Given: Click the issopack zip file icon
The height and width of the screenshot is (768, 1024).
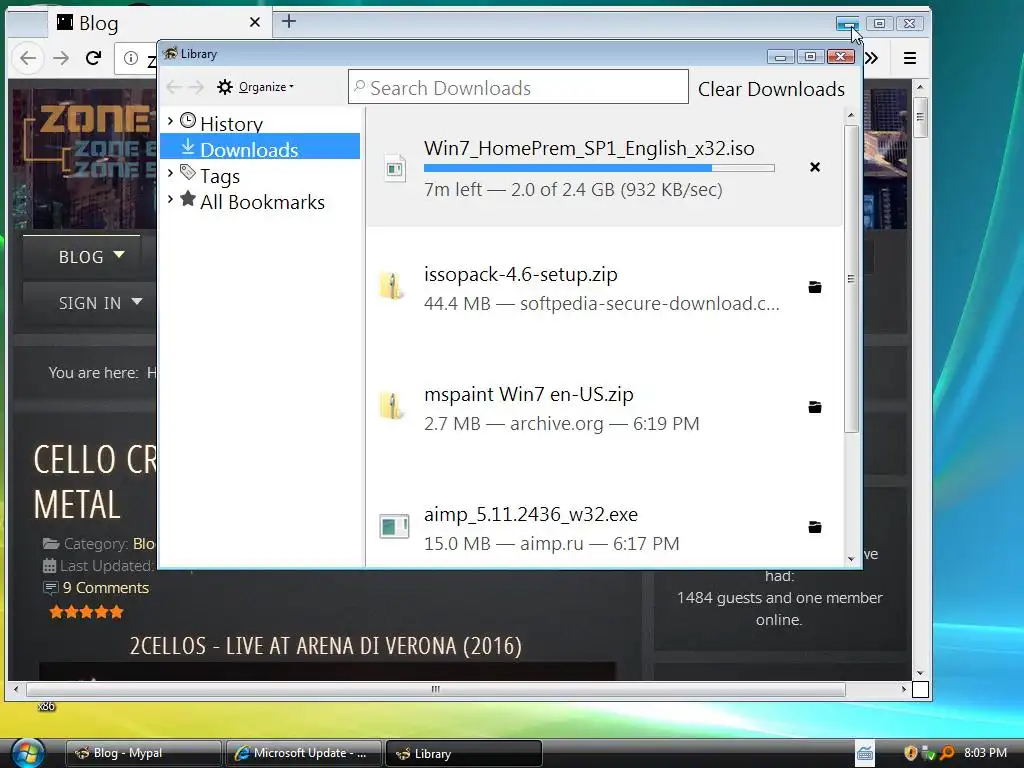Looking at the screenshot, I should (x=392, y=287).
